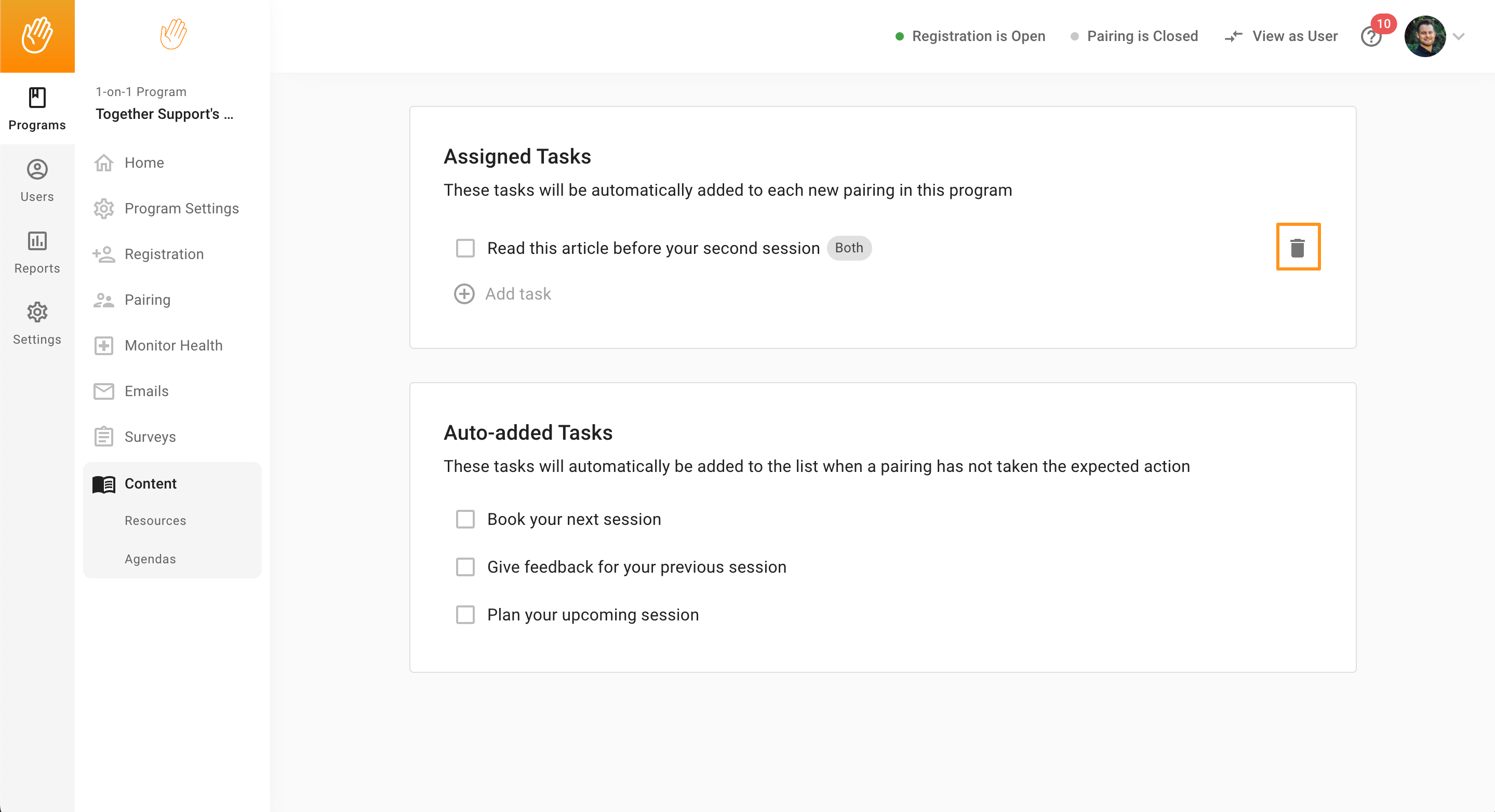The height and width of the screenshot is (812, 1495).
Task: Click the red notification badge showing 10
Action: (1383, 24)
